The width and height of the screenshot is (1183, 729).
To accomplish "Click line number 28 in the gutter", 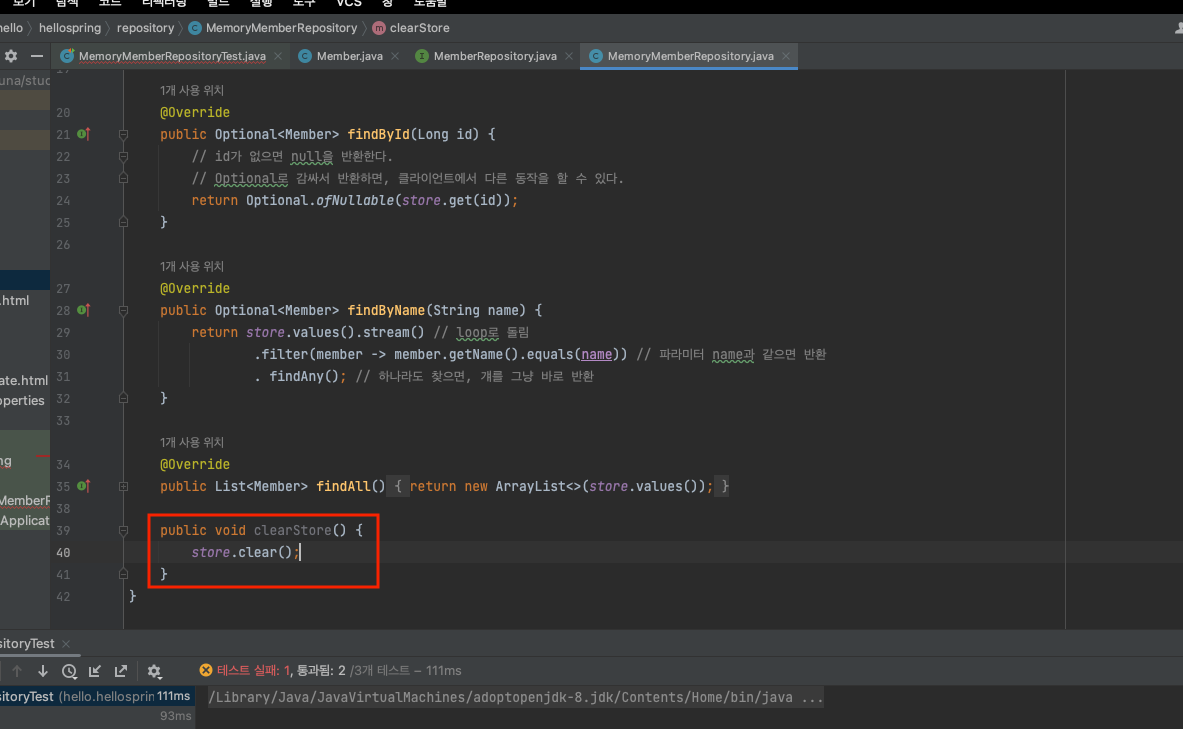I will [63, 310].
